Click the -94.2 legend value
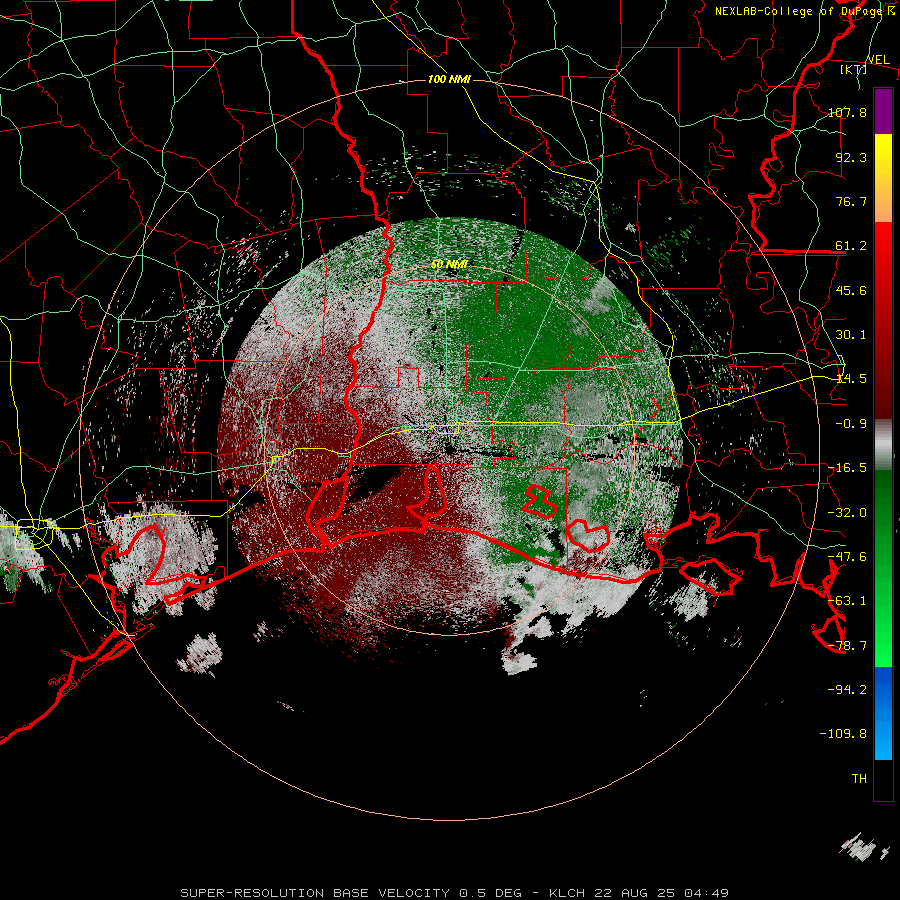This screenshot has width=900, height=900. [847, 690]
